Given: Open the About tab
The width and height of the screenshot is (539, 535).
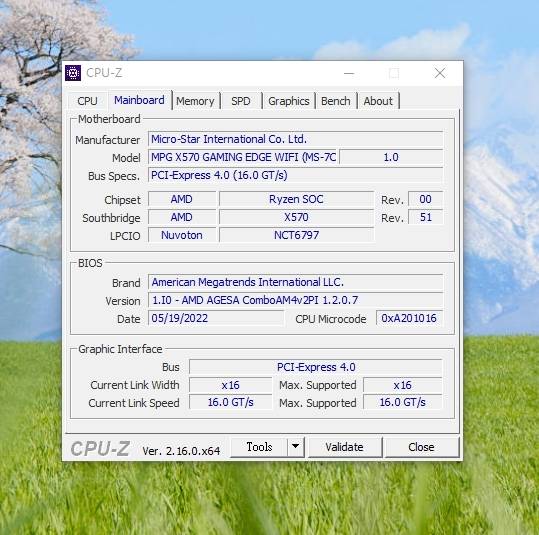Looking at the screenshot, I should point(378,101).
